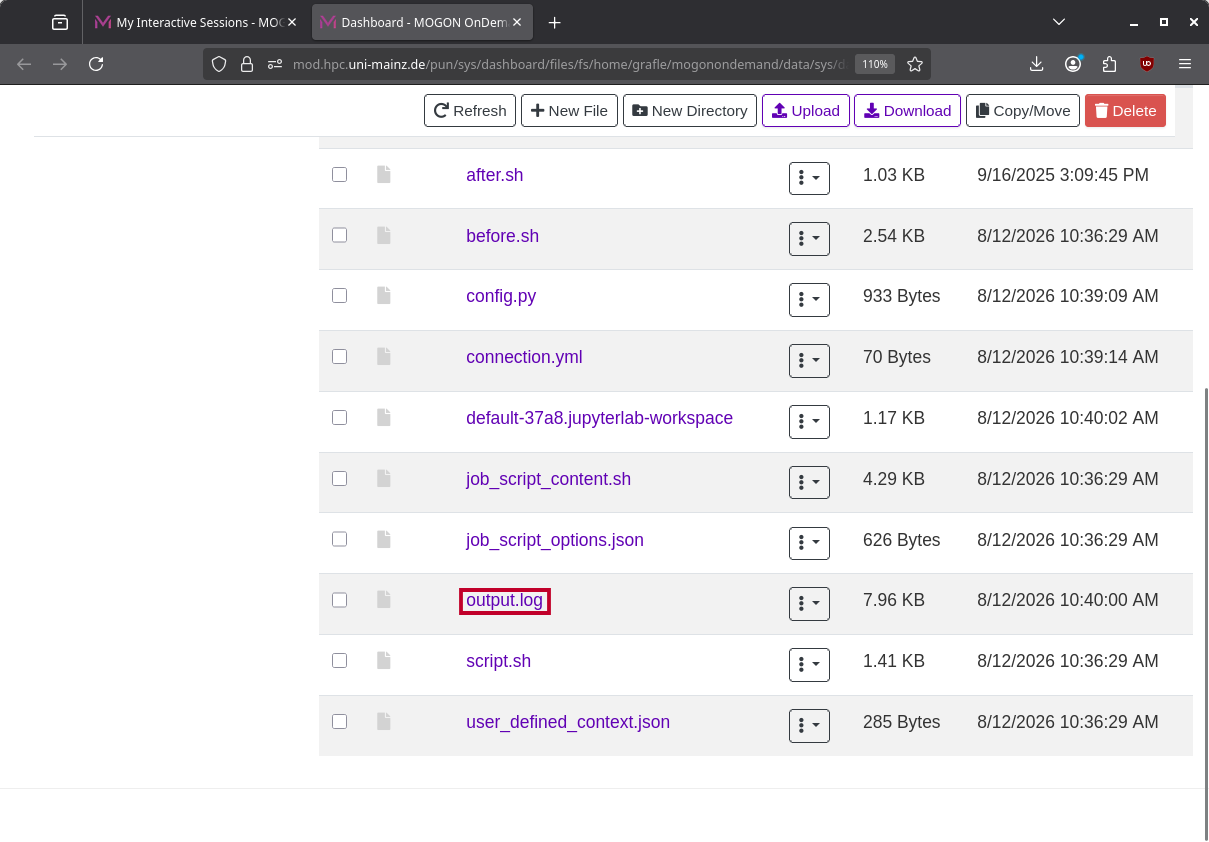
Task: Click the Firefox View icon
Action: [60, 22]
